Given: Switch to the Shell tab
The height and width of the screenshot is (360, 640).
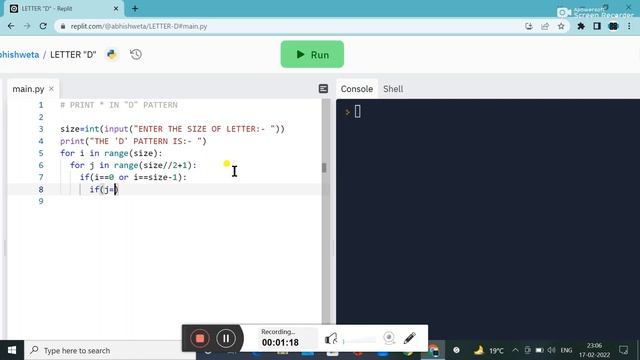Looking at the screenshot, I should [393, 89].
